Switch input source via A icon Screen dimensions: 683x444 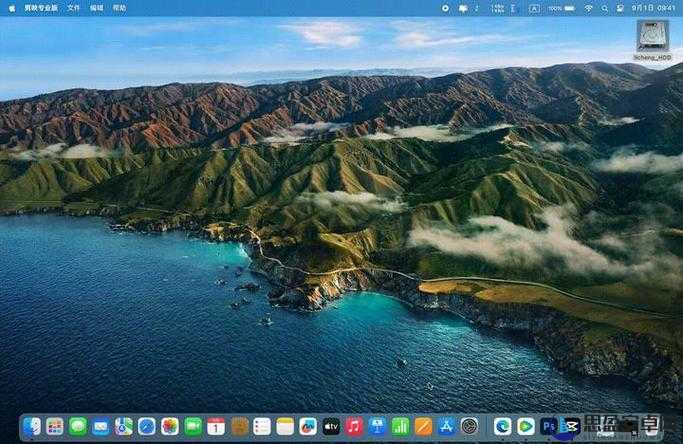534,8
